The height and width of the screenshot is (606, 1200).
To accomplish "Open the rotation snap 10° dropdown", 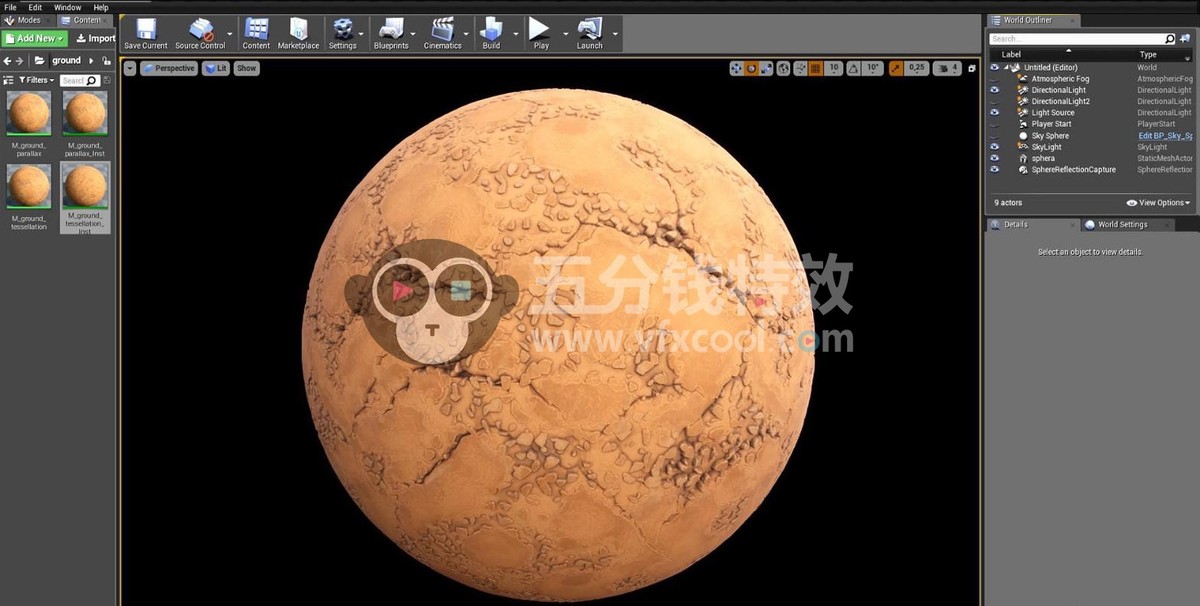I will pos(872,68).
